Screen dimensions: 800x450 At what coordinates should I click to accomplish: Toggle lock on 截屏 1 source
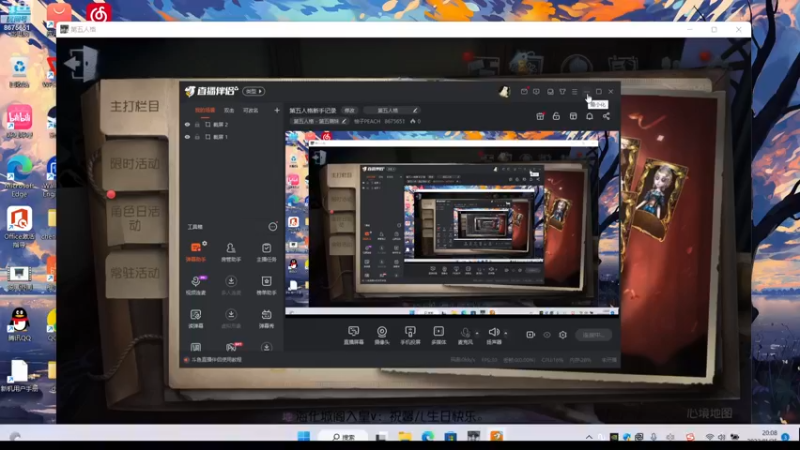click(x=197, y=137)
